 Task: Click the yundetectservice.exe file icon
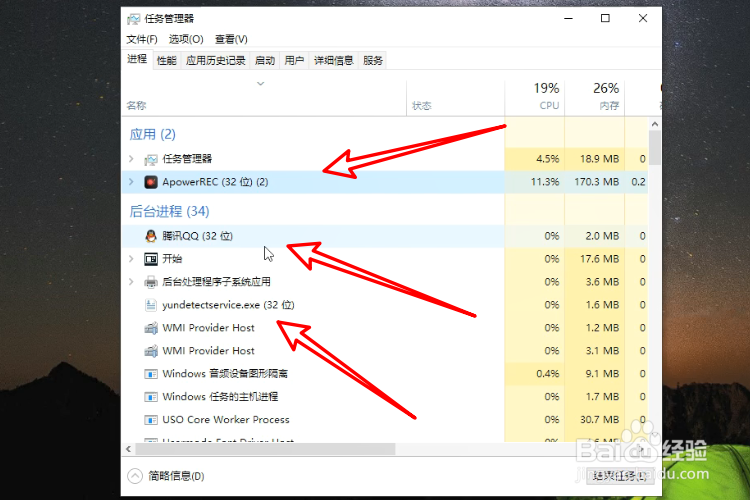151,305
